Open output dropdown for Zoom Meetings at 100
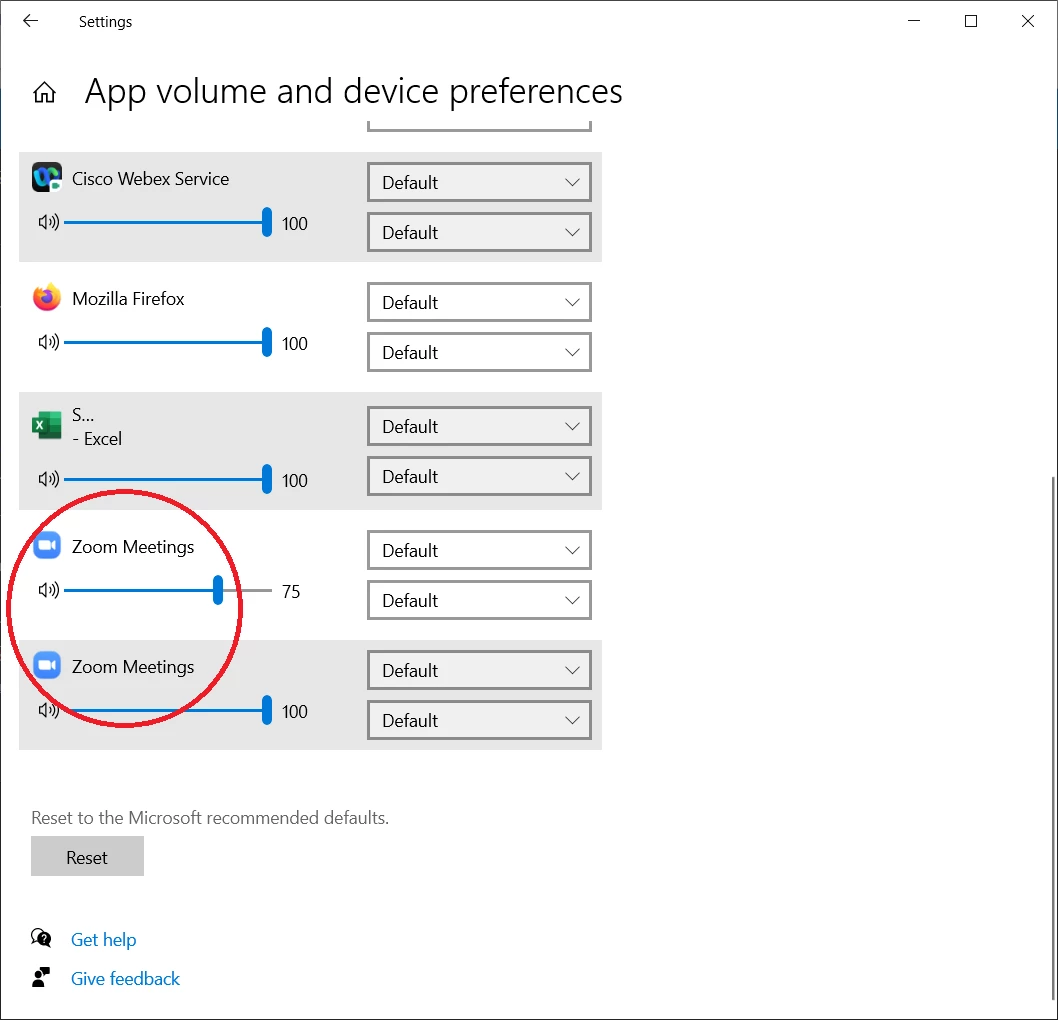The width and height of the screenshot is (1058, 1020). [x=479, y=671]
